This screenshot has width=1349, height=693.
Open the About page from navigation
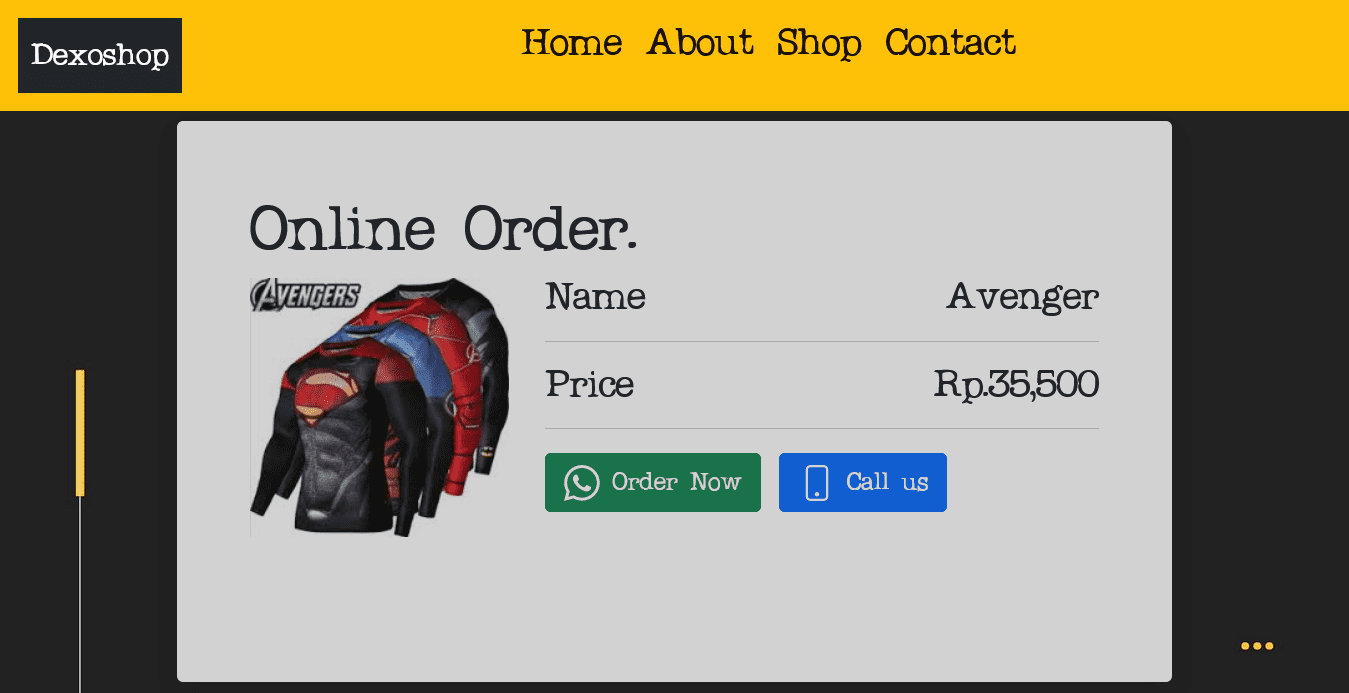700,42
